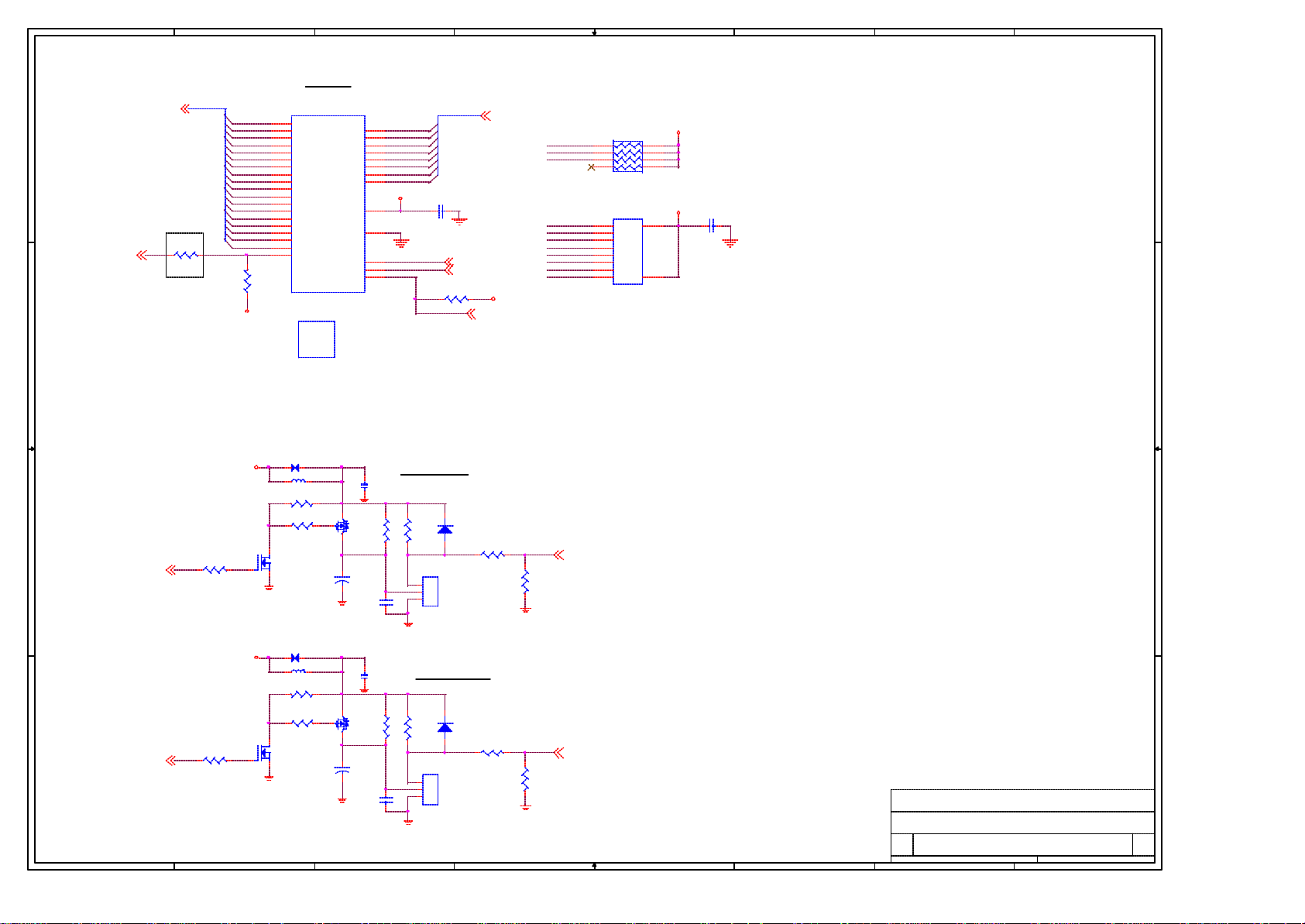
Task: Click the gate input resistor of the lower circuit
Action: 215,761
